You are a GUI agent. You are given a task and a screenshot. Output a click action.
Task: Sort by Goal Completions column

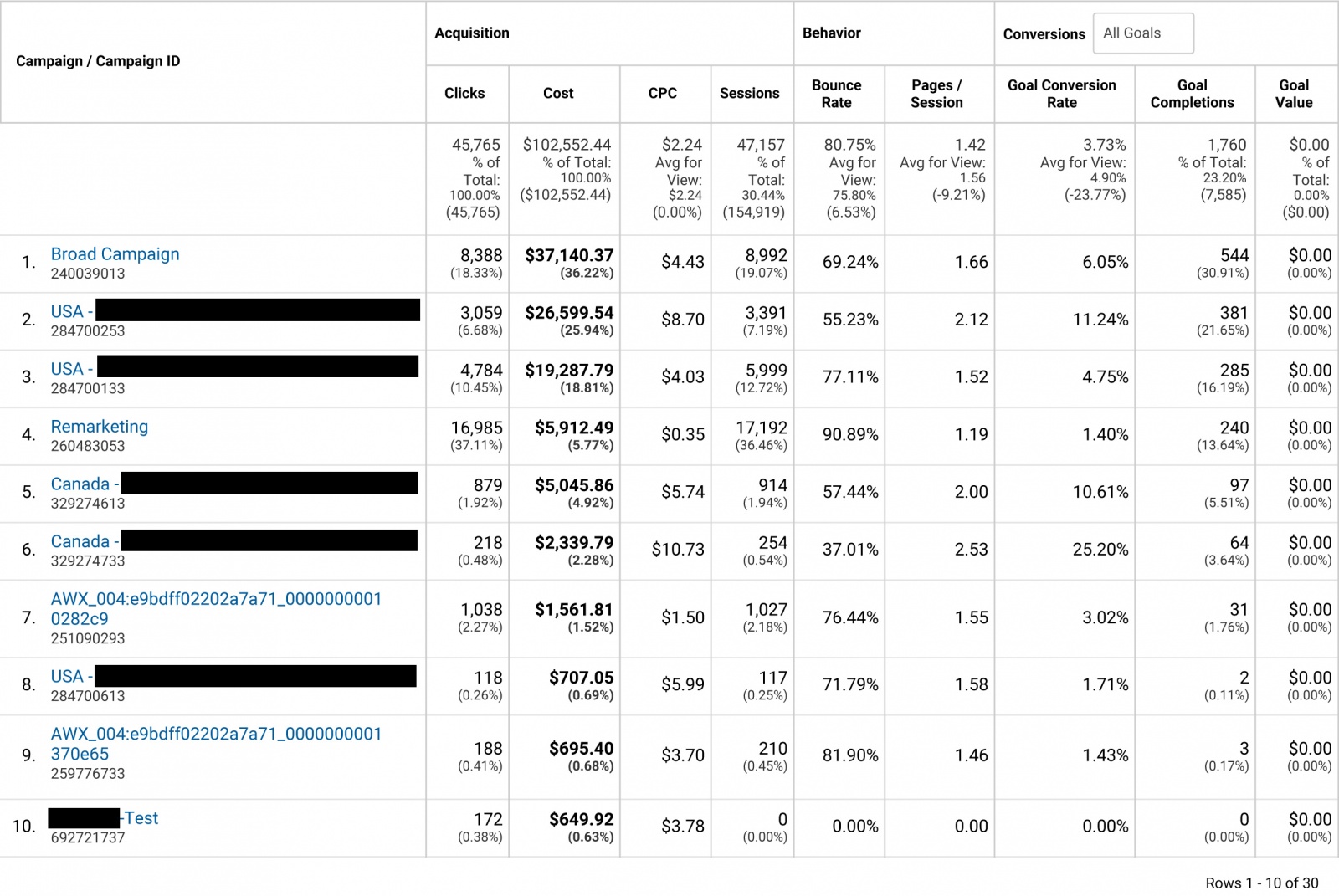point(1193,95)
